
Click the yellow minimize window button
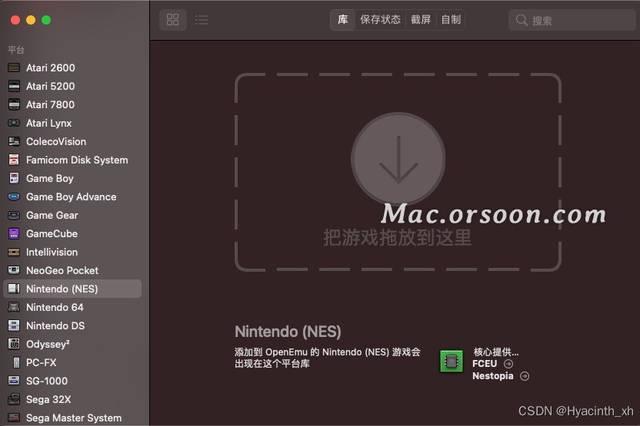click(x=31, y=20)
